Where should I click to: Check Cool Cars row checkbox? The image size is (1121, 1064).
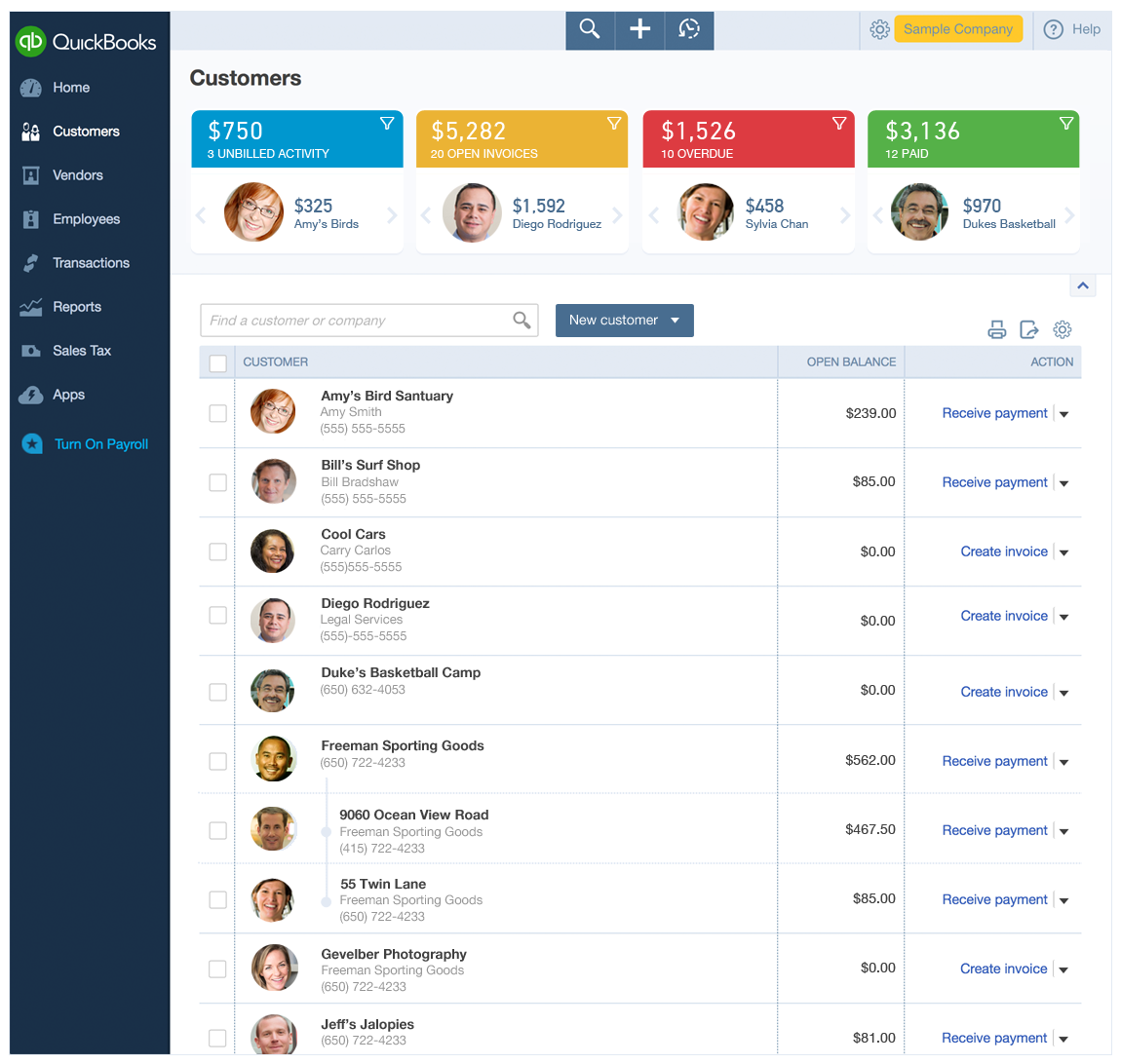click(x=218, y=551)
